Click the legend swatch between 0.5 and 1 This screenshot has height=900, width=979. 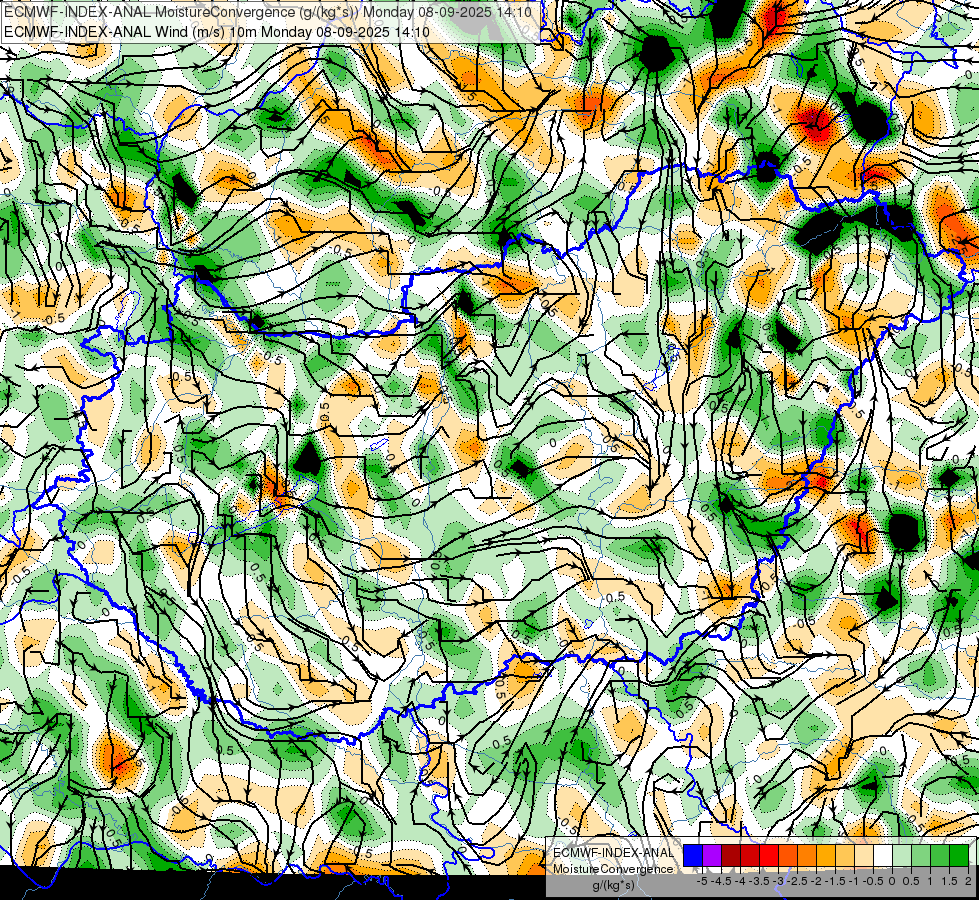click(921, 855)
